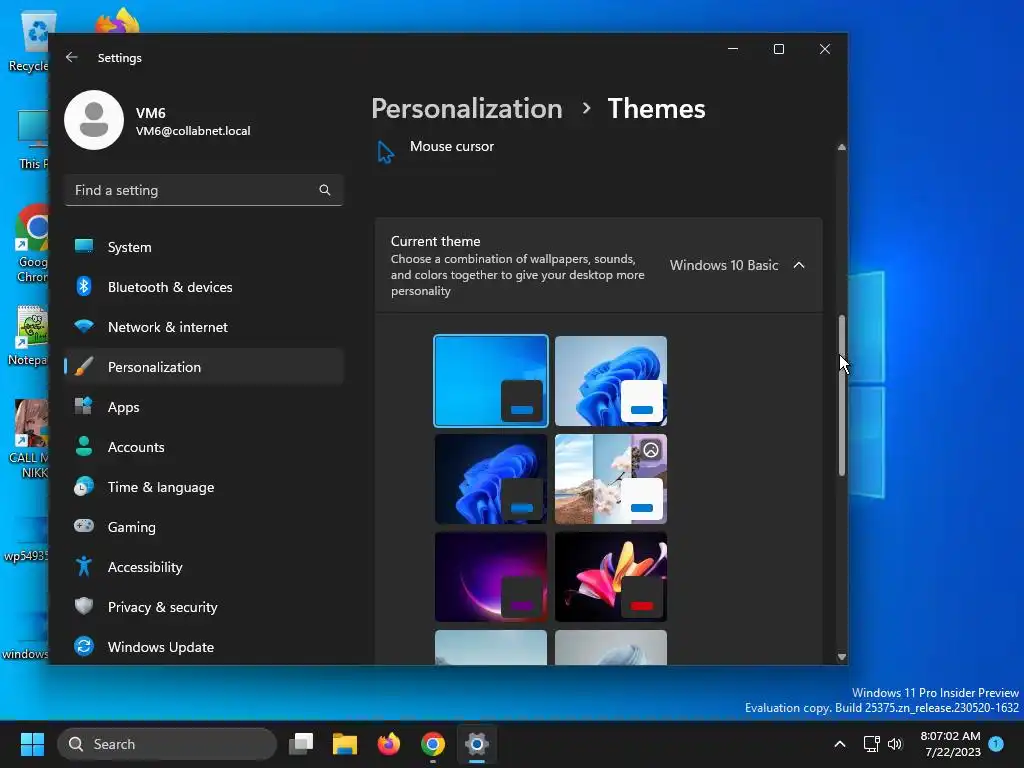This screenshot has height=768, width=1024.
Task: Open Accessibility settings category
Action: 204,567
